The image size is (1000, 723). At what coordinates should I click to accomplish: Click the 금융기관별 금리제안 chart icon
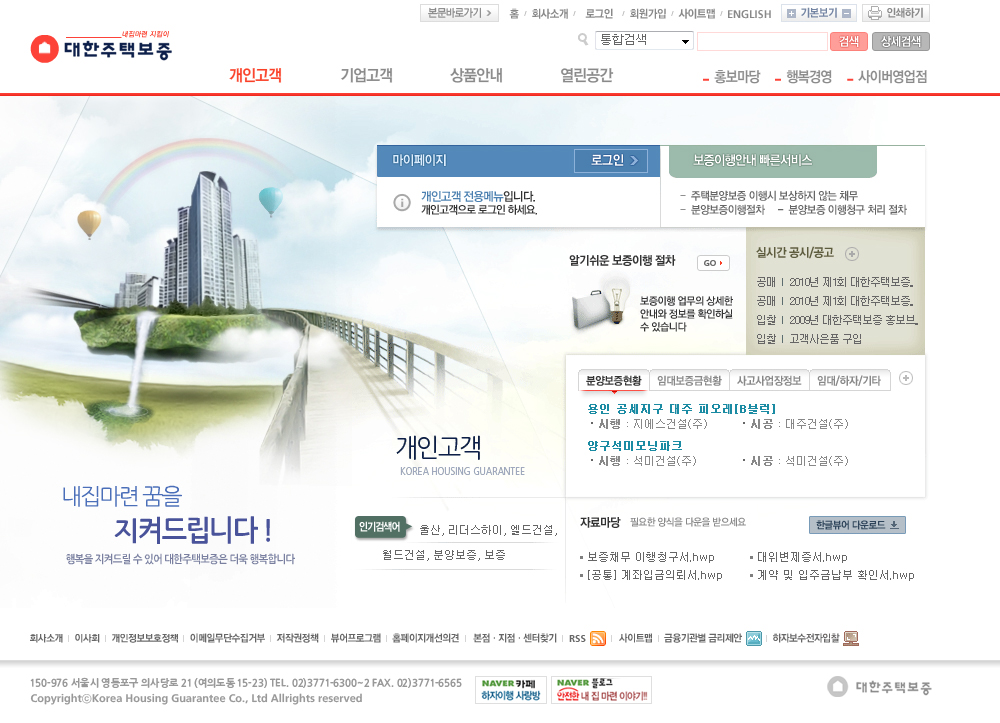[x=754, y=638]
